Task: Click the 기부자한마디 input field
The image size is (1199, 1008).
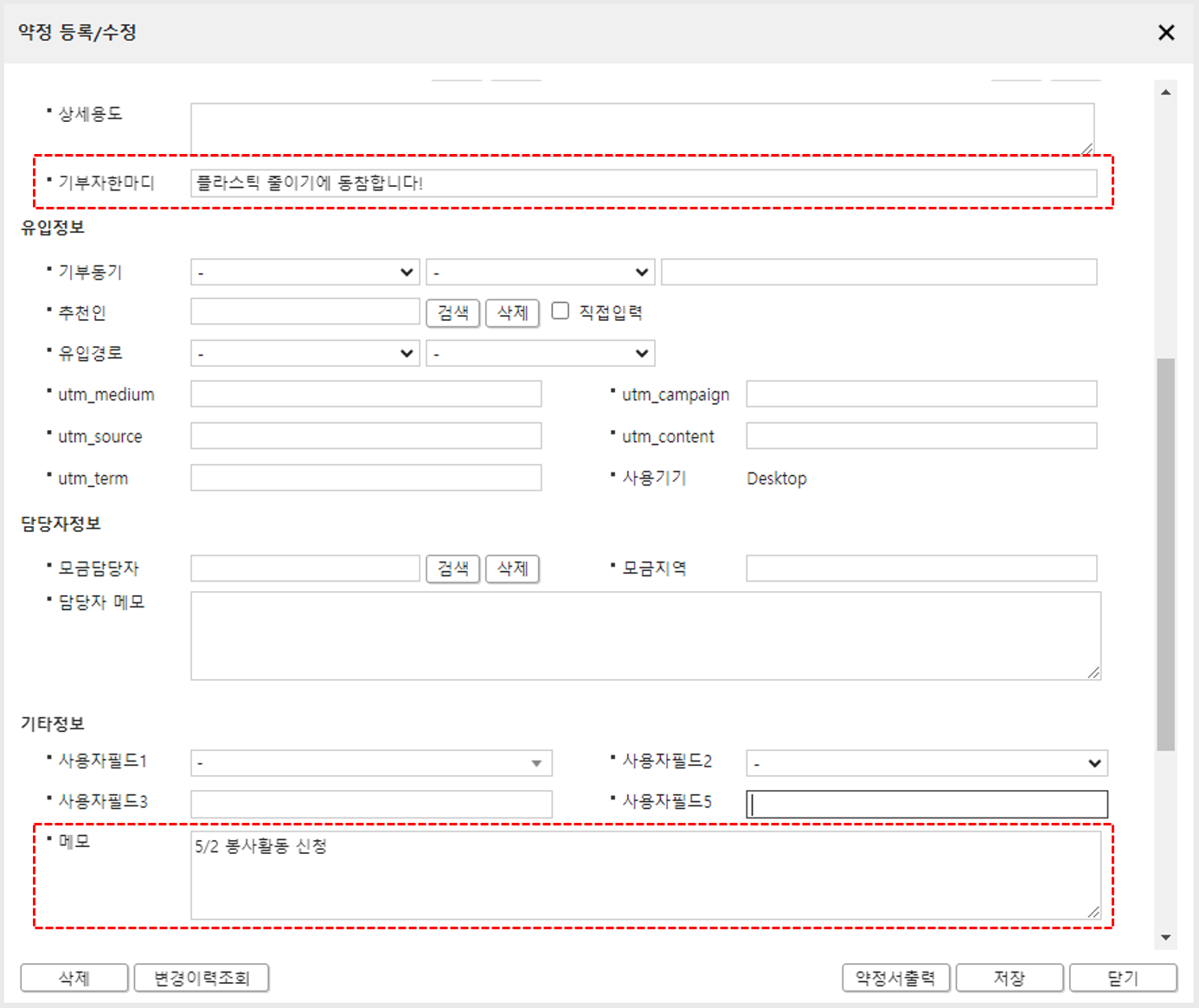Action: tap(644, 183)
